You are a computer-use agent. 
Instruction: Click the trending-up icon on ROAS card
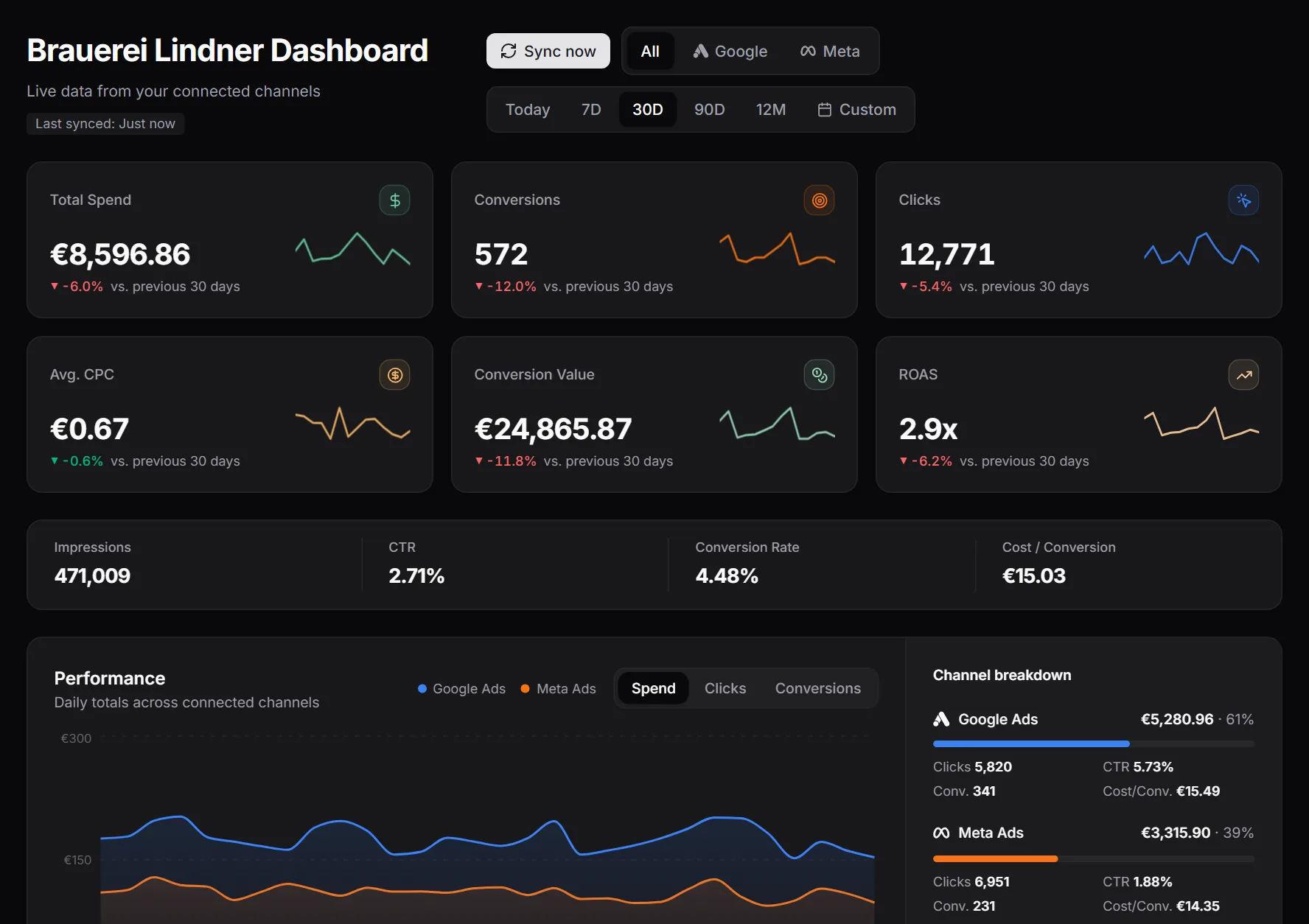point(1244,375)
